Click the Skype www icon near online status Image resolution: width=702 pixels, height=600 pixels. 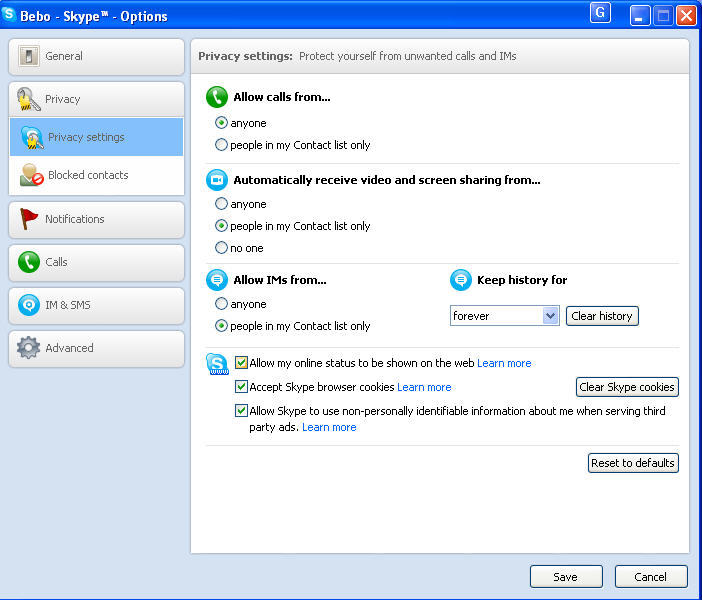pyautogui.click(x=217, y=364)
